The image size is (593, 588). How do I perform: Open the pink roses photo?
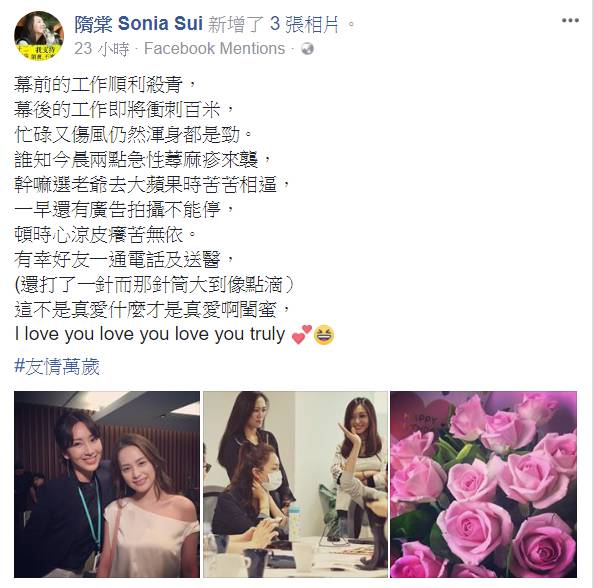coord(484,484)
